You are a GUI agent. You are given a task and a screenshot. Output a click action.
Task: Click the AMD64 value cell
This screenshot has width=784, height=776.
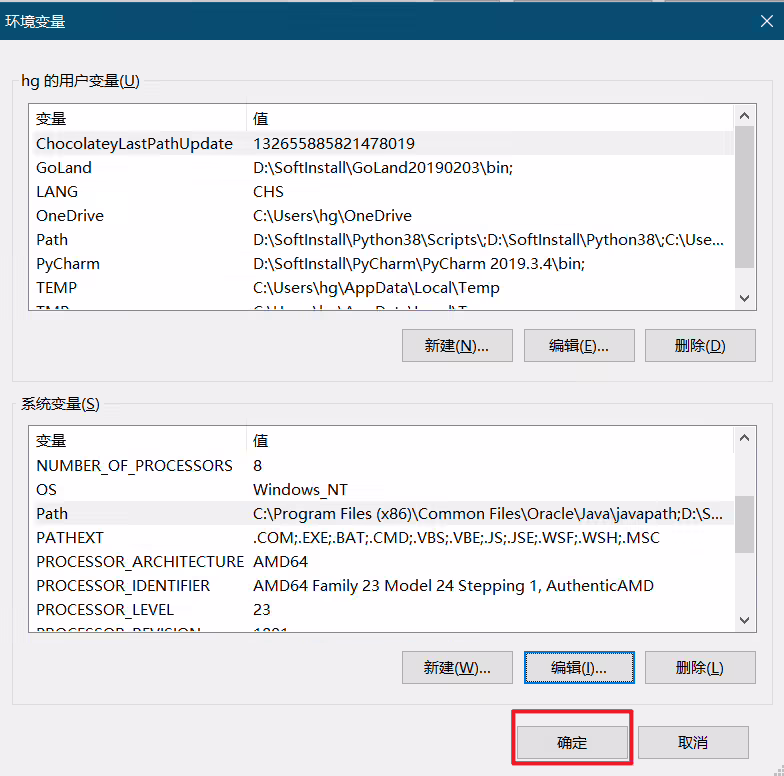[x=280, y=562]
